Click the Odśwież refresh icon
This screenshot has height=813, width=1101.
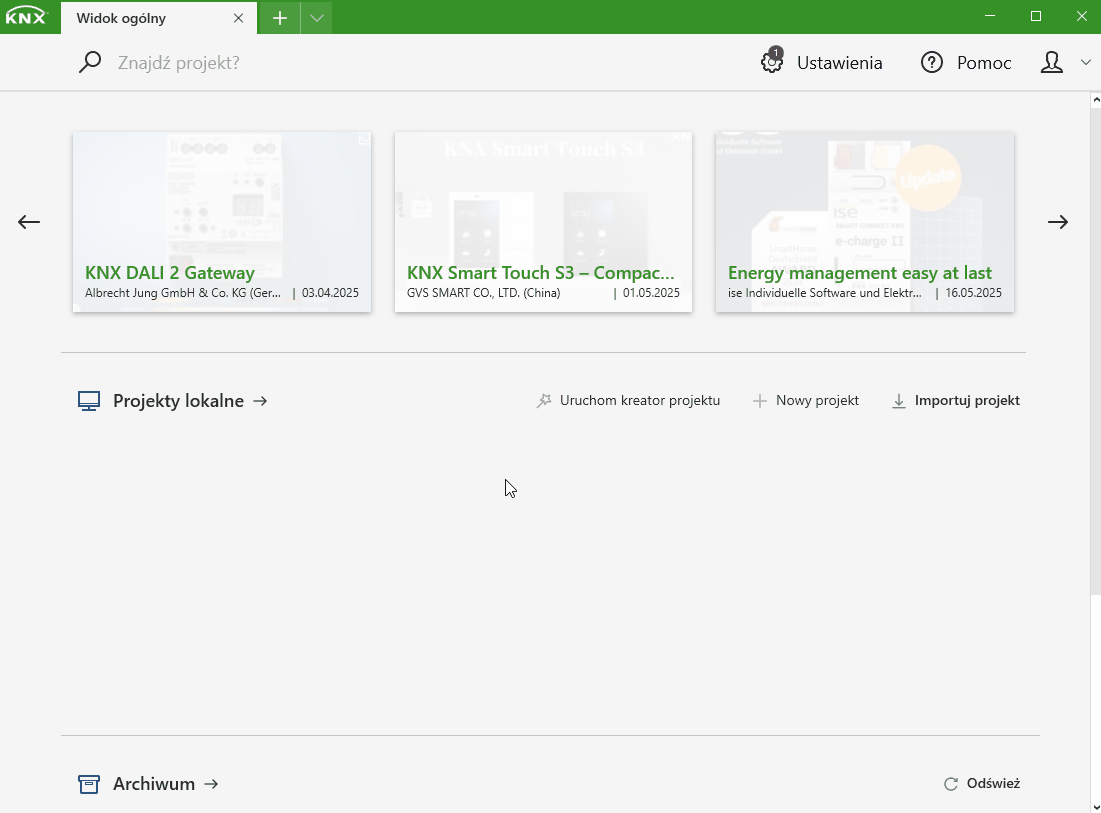(x=951, y=784)
